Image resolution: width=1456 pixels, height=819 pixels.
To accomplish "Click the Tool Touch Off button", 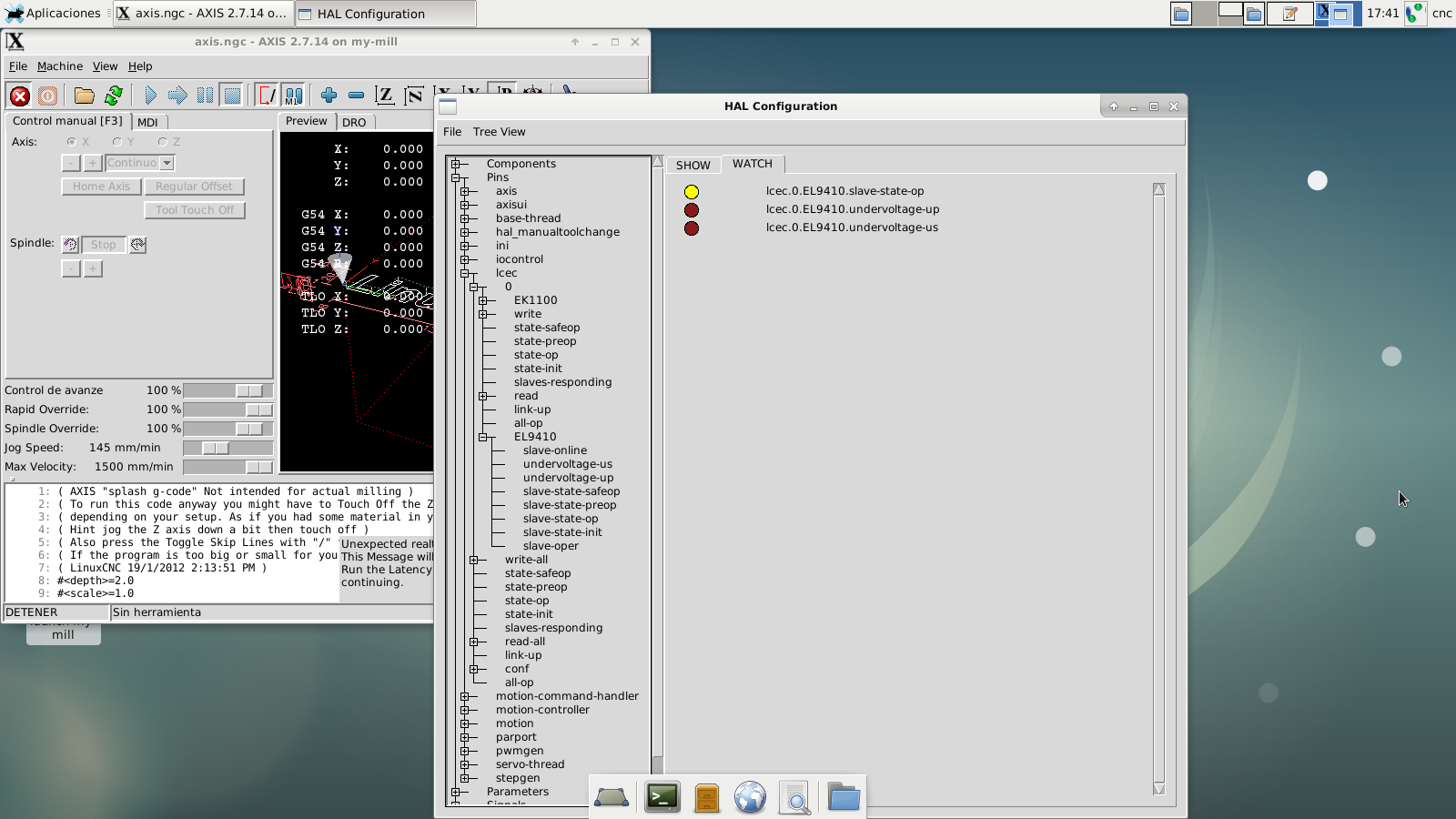I will (x=195, y=210).
